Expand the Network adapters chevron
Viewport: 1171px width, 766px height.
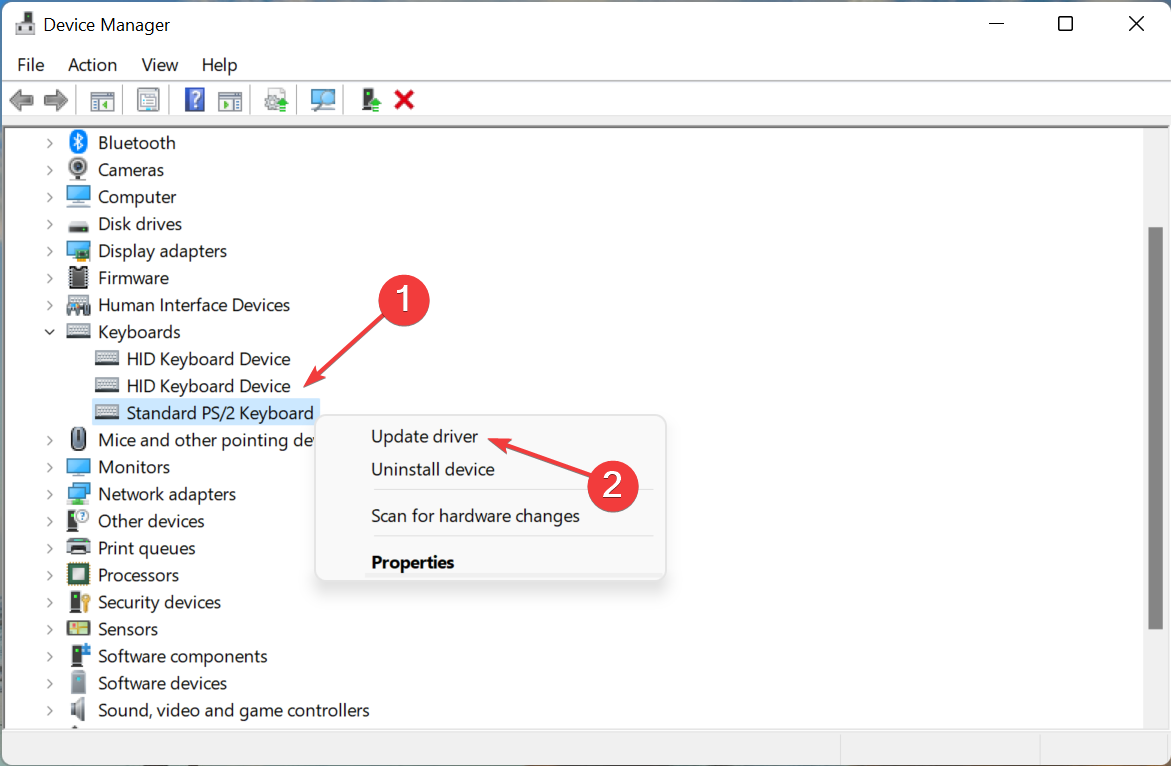tap(49, 494)
